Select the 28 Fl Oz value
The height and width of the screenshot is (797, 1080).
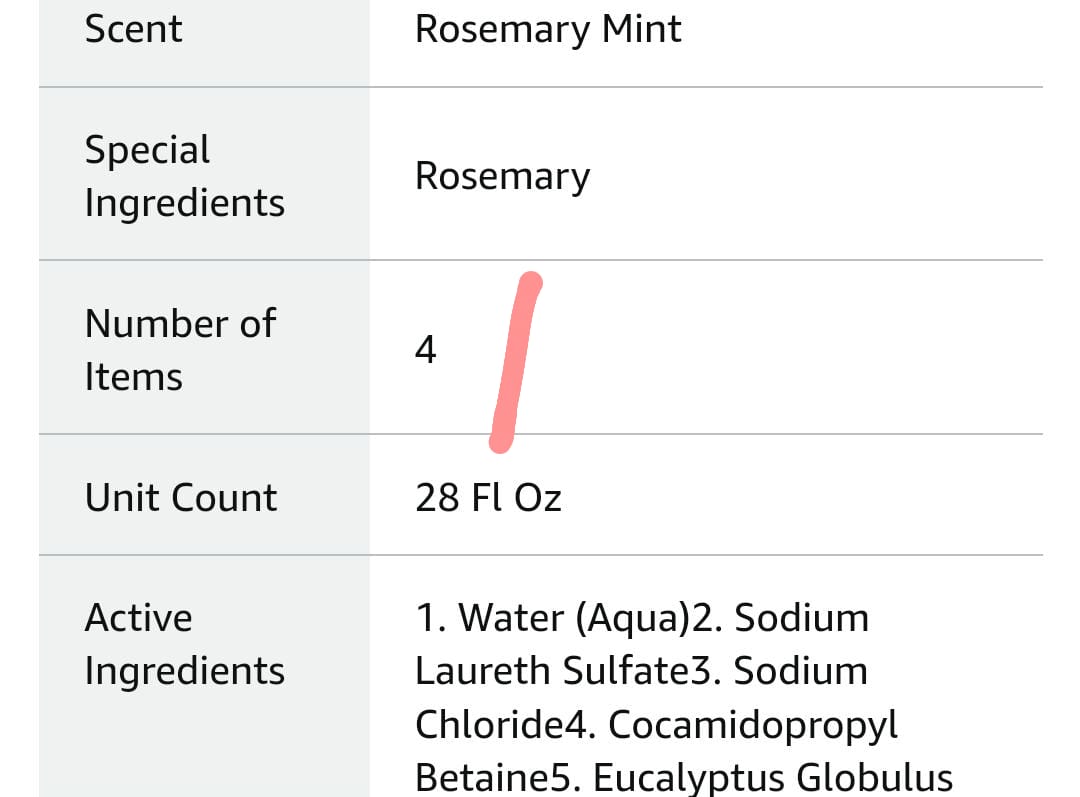tap(488, 497)
